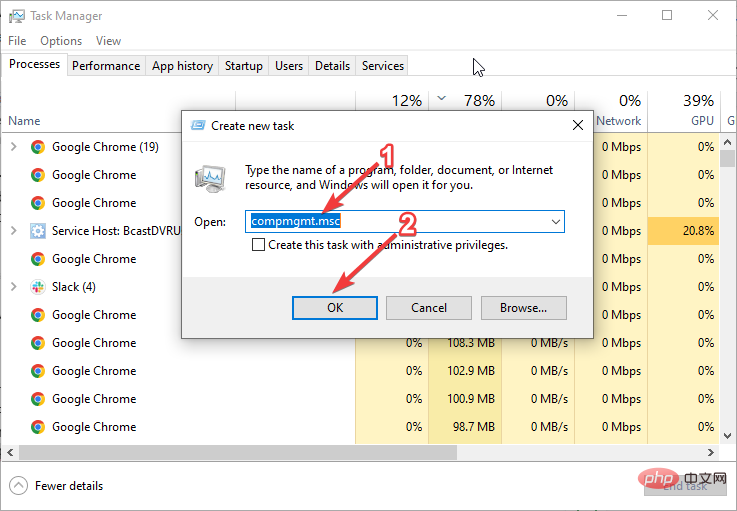
Task: Close the Create new task dialog
Action: tap(578, 125)
